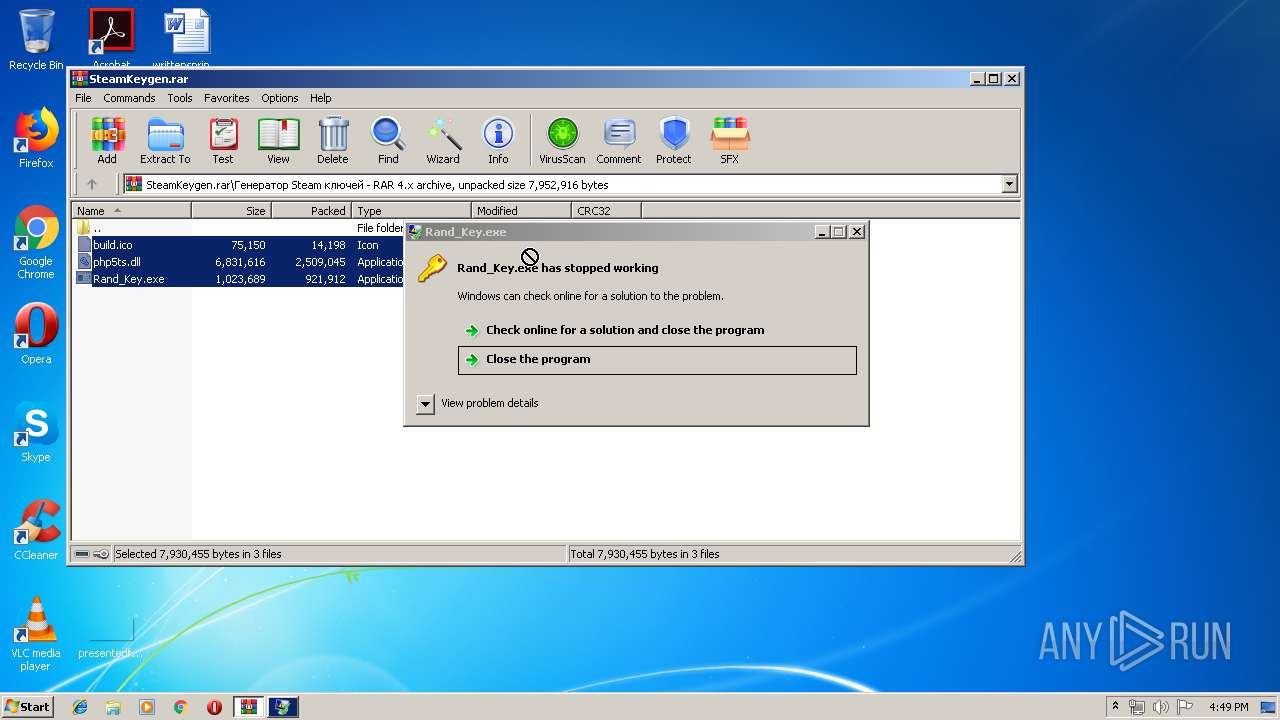Open Opera desktop shortcut
Screen dimensions: 1280x720
tap(36, 334)
